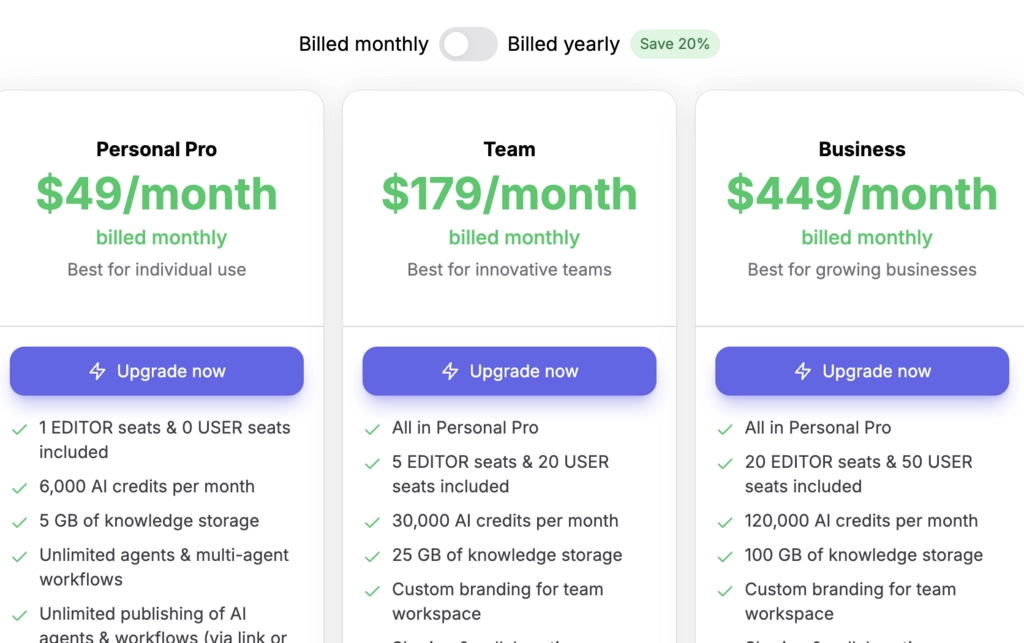The width and height of the screenshot is (1024, 643).
Task: Select the Billed monthly label
Action: (x=364, y=44)
